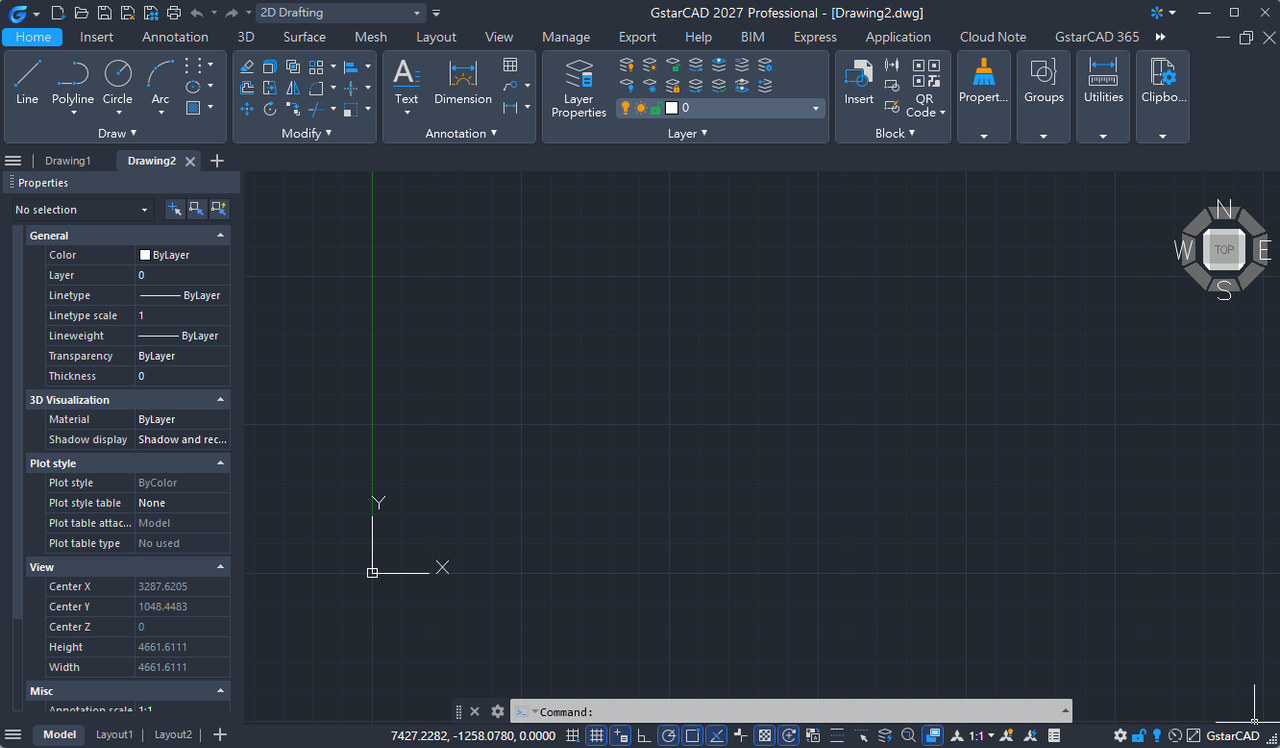Open the Properties brush panel
Viewport: 1280px width, 748px height.
[984, 82]
